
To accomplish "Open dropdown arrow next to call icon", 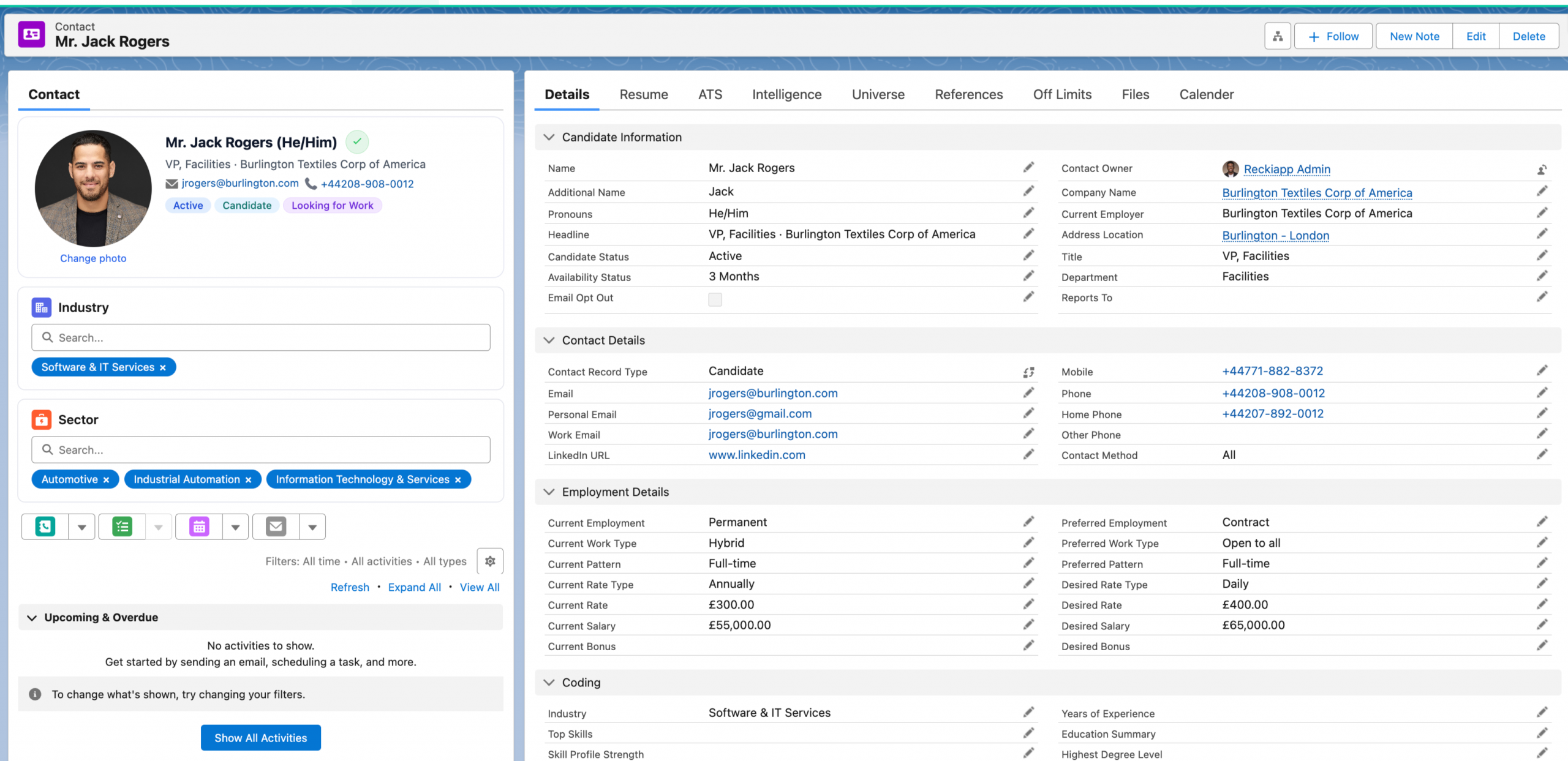I will click(81, 527).
